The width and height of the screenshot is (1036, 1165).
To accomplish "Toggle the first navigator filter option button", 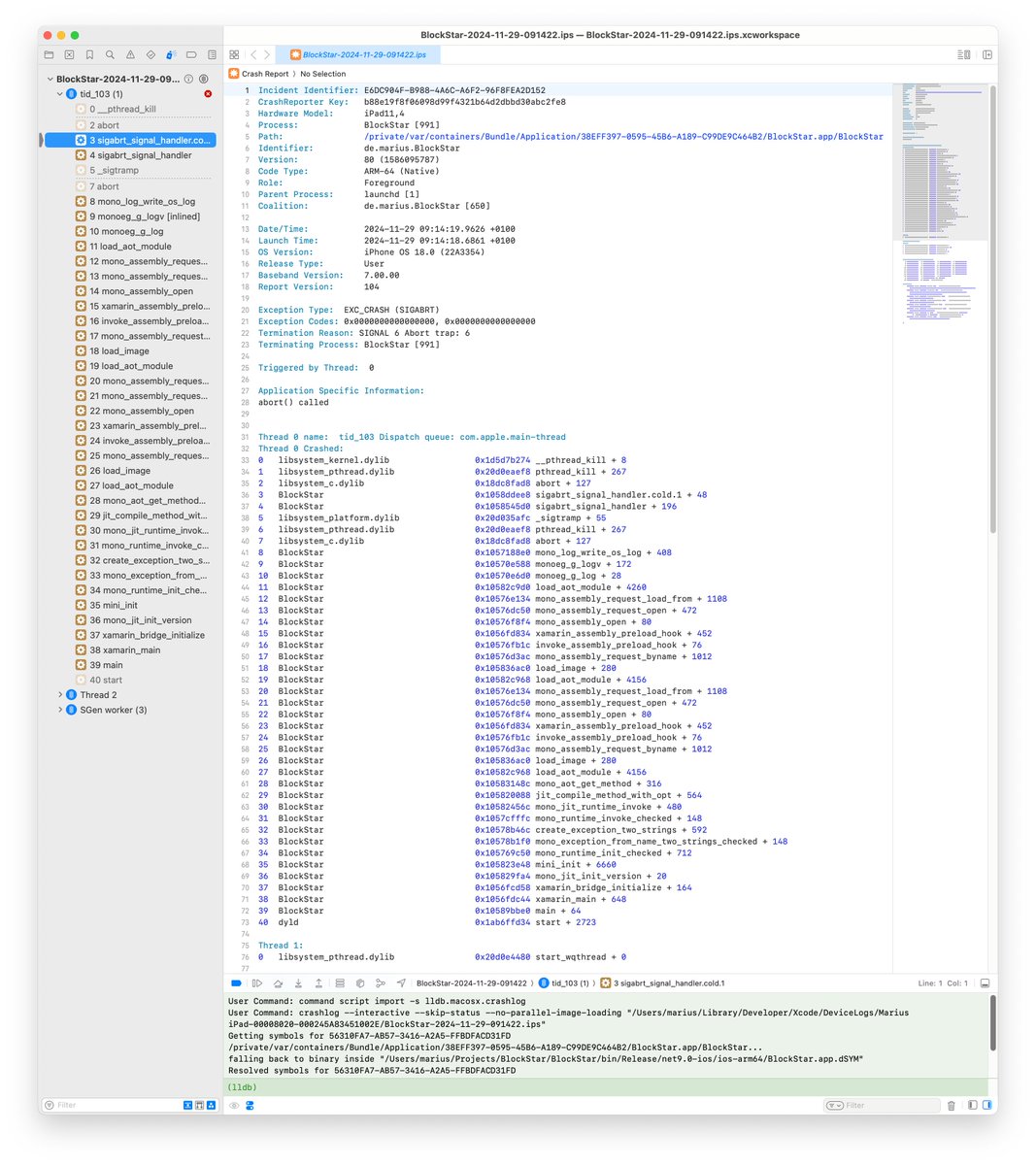I will tap(187, 1106).
